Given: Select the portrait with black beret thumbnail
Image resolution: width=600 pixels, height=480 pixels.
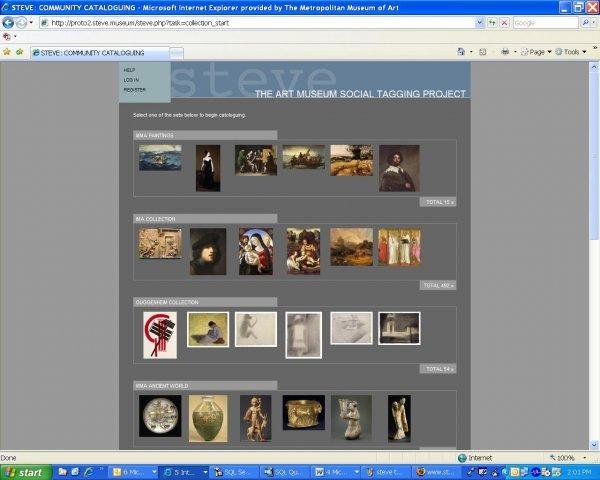Looking at the screenshot, I should 208,251.
